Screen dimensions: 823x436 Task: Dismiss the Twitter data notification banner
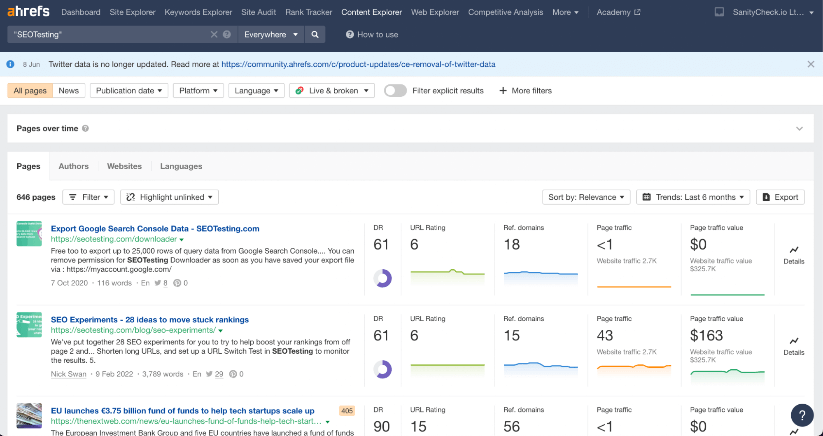810,64
